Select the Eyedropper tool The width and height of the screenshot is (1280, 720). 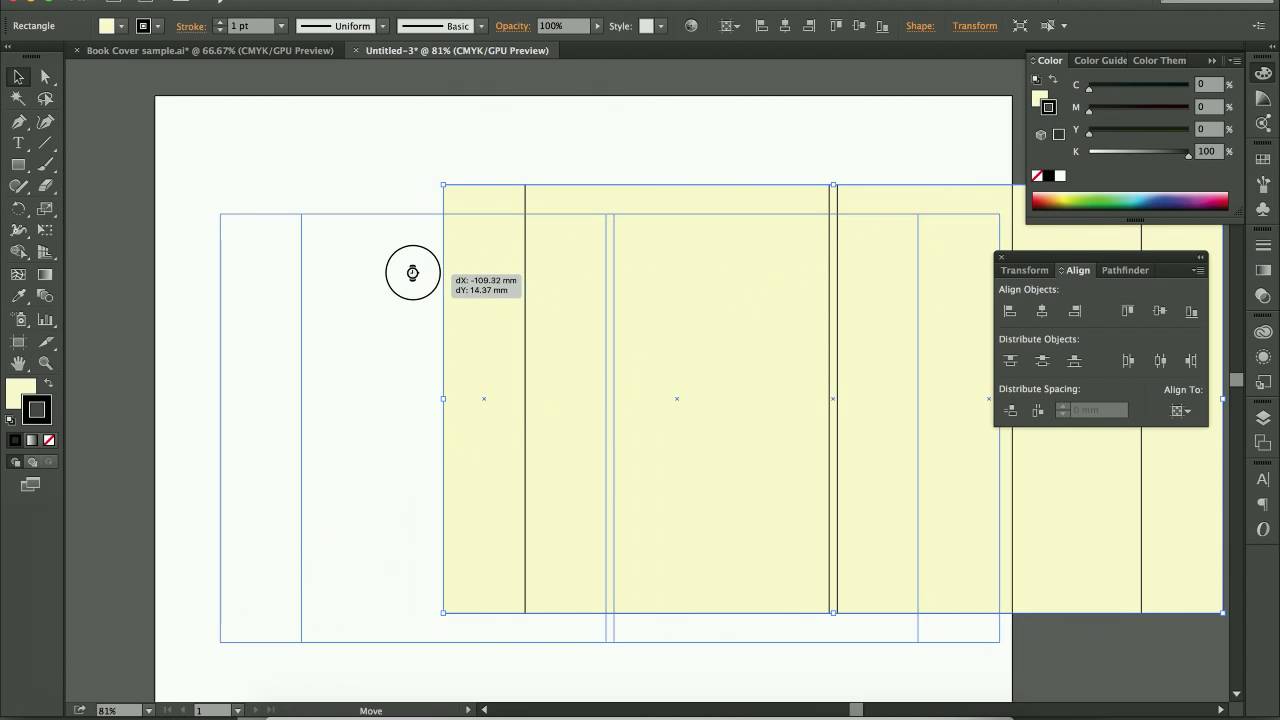(x=18, y=297)
